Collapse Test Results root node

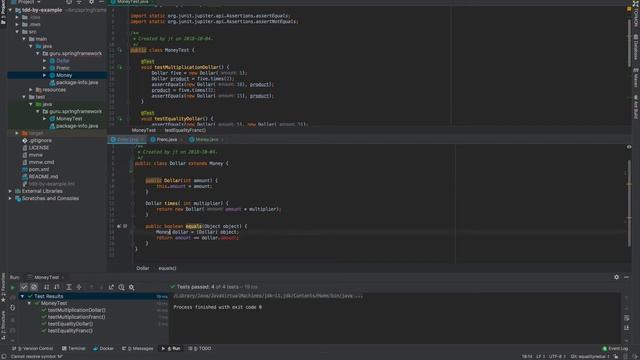(22, 296)
